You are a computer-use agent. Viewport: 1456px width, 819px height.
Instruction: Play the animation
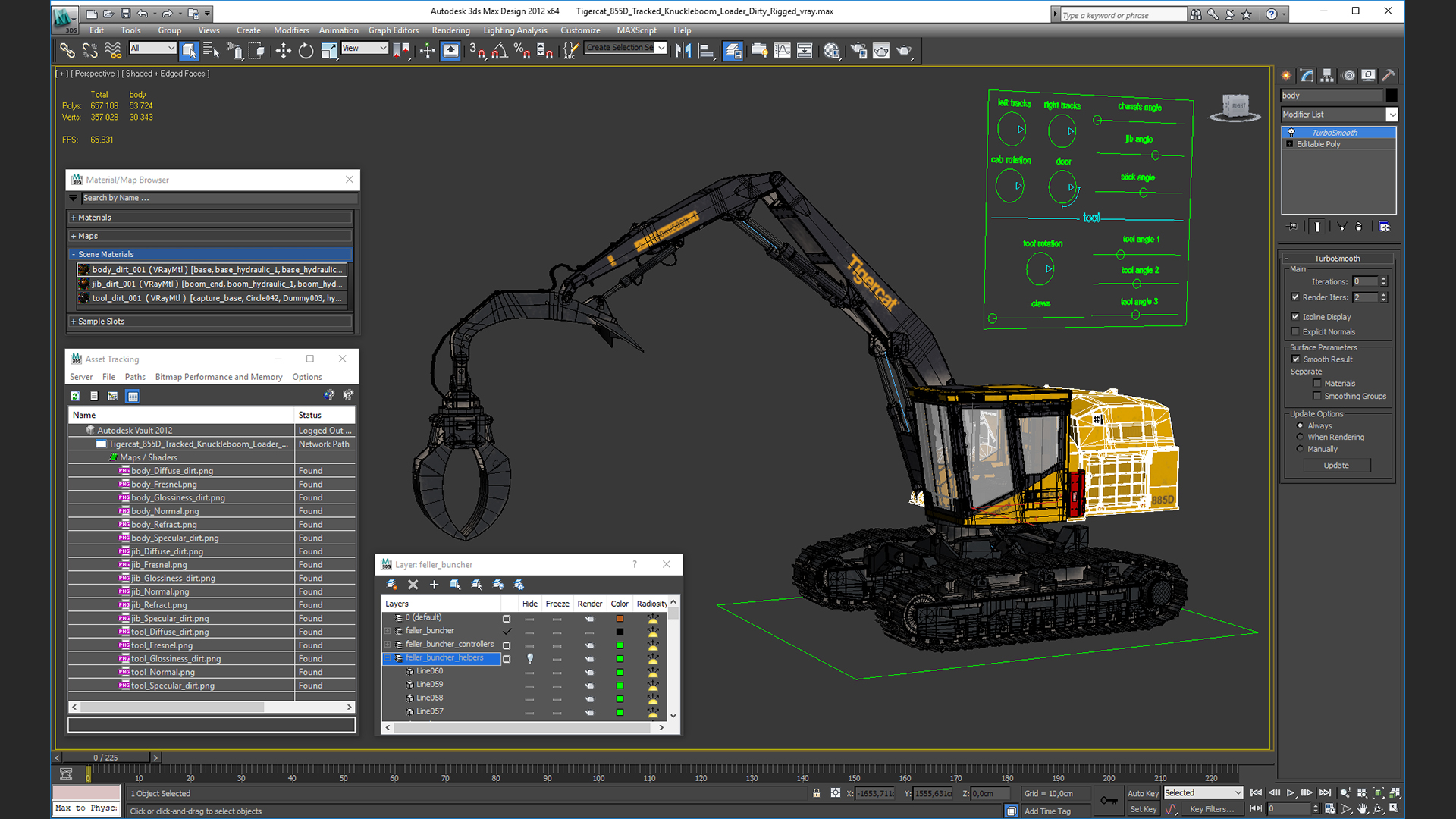[x=1290, y=793]
